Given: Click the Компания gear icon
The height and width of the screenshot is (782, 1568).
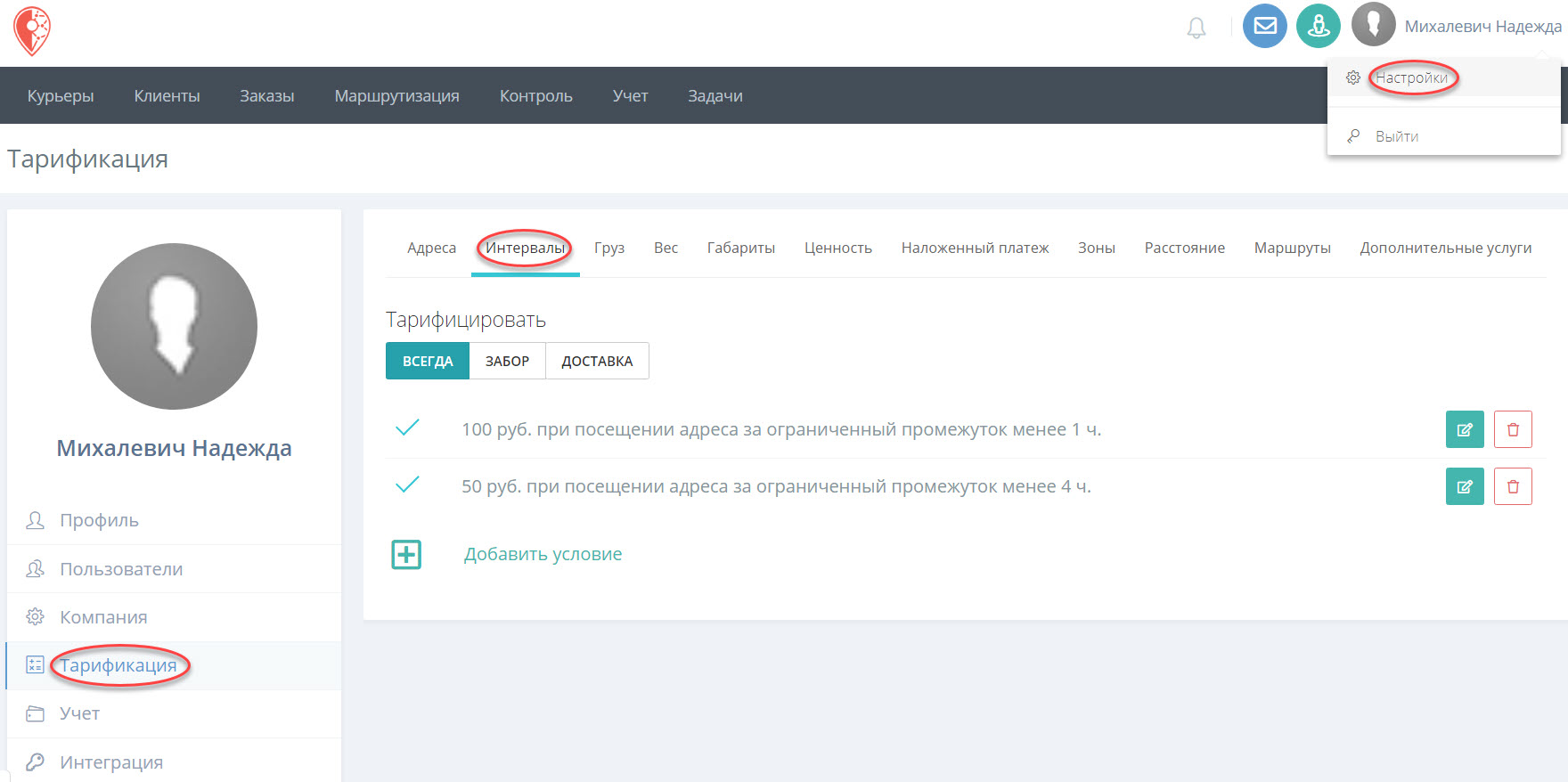Looking at the screenshot, I should point(35,616).
